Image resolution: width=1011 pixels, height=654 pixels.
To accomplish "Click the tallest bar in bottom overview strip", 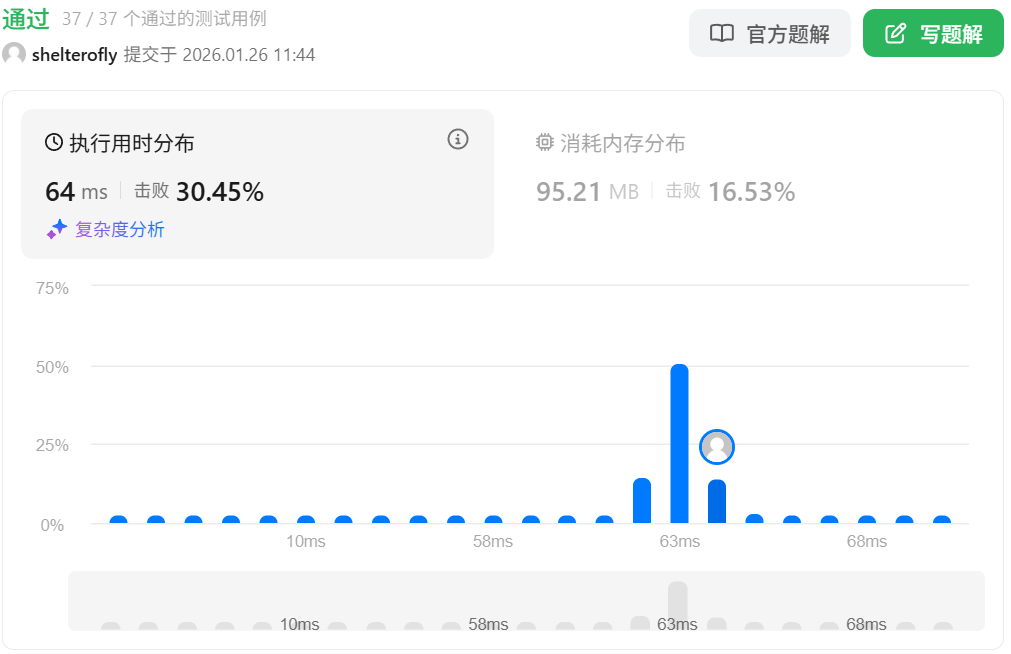I will click(678, 605).
